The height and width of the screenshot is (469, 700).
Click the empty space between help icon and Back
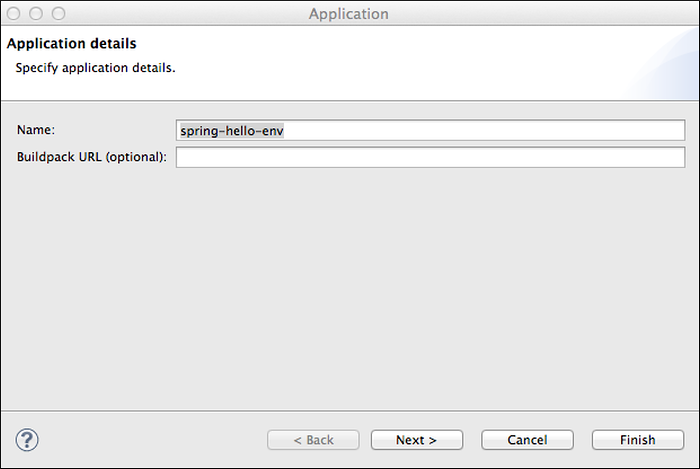(x=150, y=440)
